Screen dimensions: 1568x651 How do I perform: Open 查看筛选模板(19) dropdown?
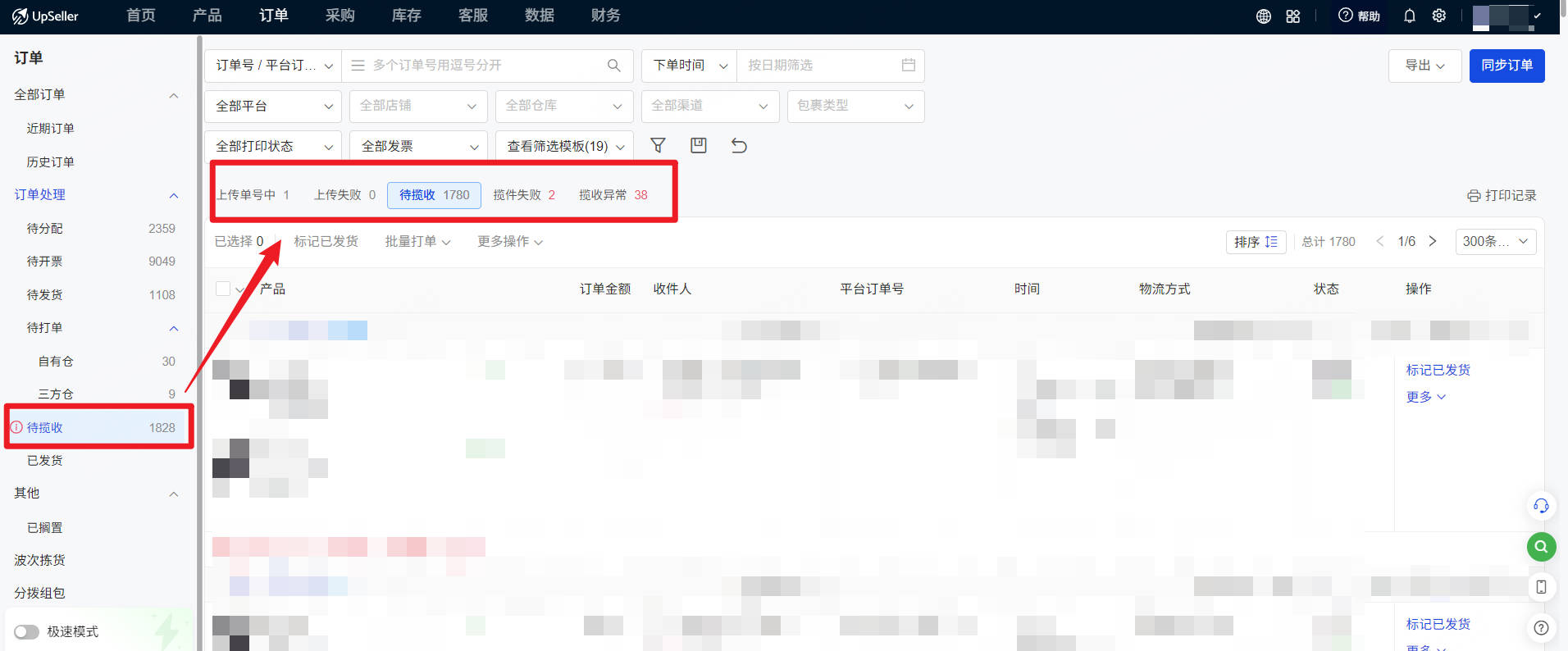click(x=564, y=146)
